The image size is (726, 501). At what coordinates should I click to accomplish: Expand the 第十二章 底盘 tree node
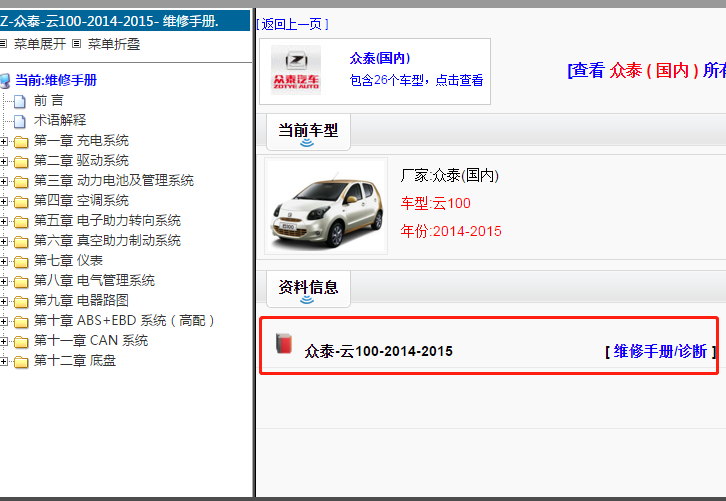(4, 361)
